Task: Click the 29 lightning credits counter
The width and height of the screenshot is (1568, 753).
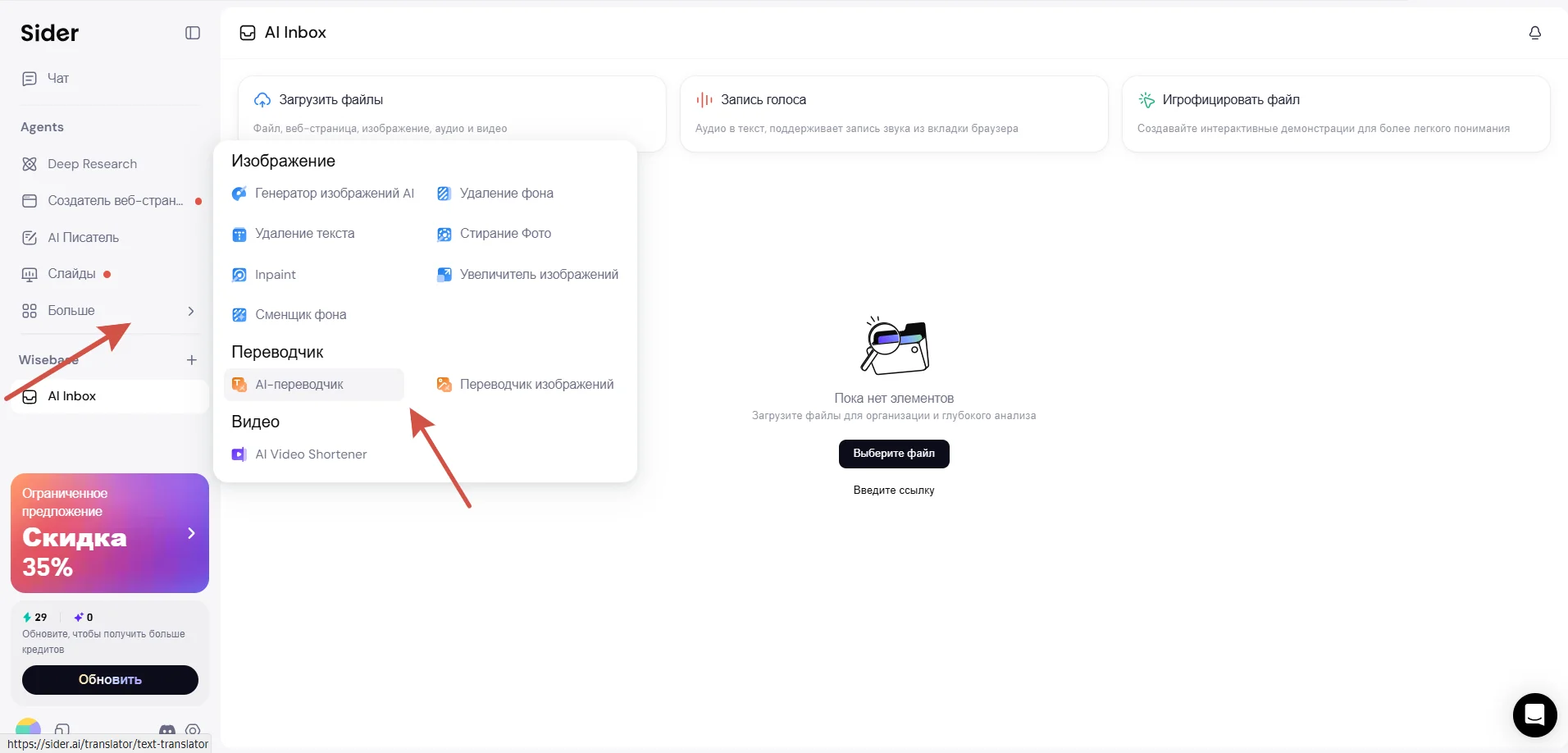Action: point(35,617)
